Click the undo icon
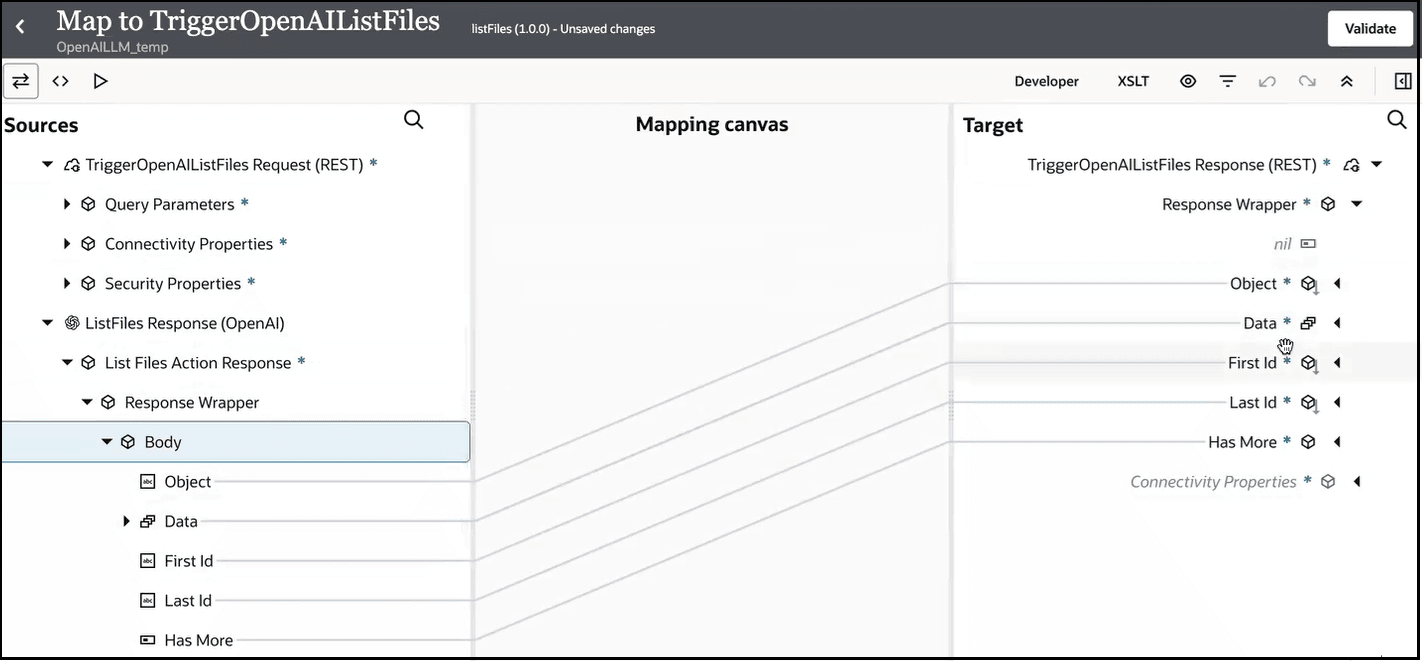This screenshot has width=1422, height=661. [1267, 81]
